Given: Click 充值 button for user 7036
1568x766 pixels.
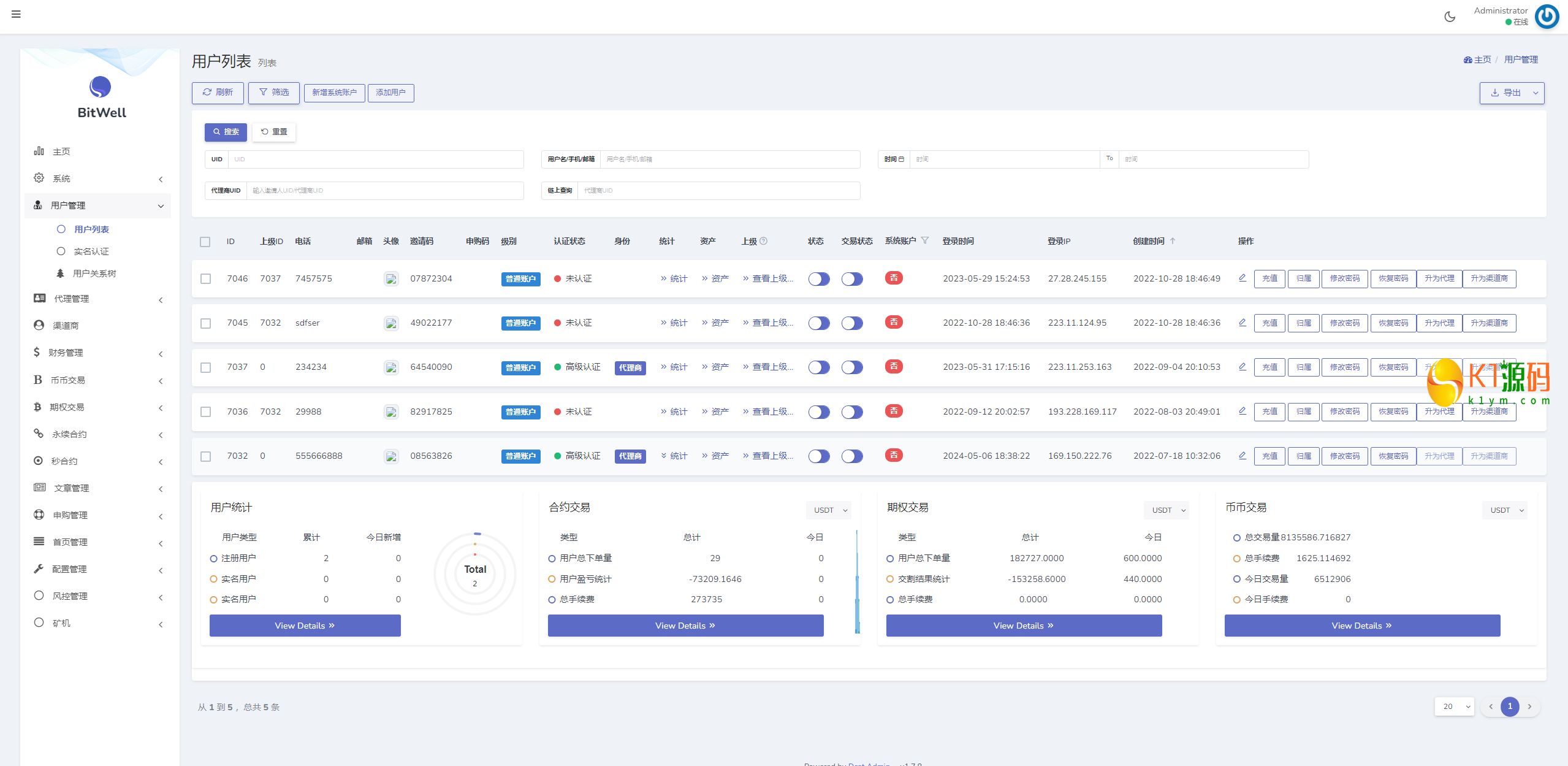Looking at the screenshot, I should 1269,412.
